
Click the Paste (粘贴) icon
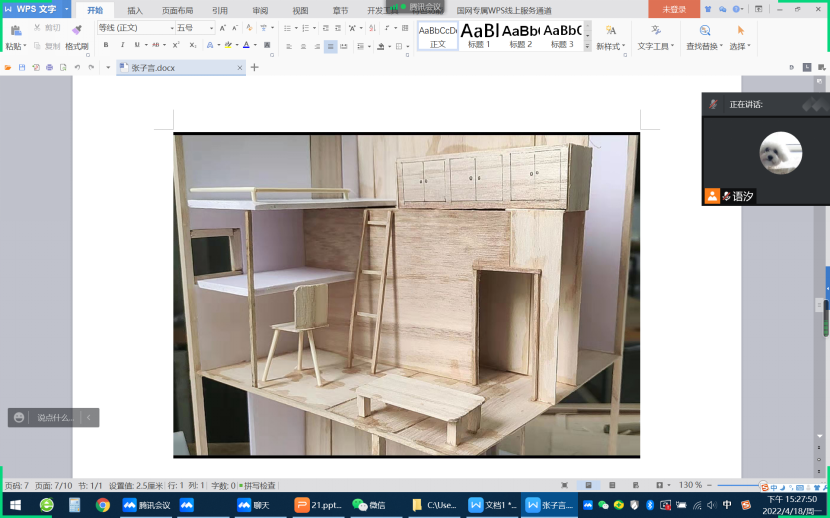point(14,32)
